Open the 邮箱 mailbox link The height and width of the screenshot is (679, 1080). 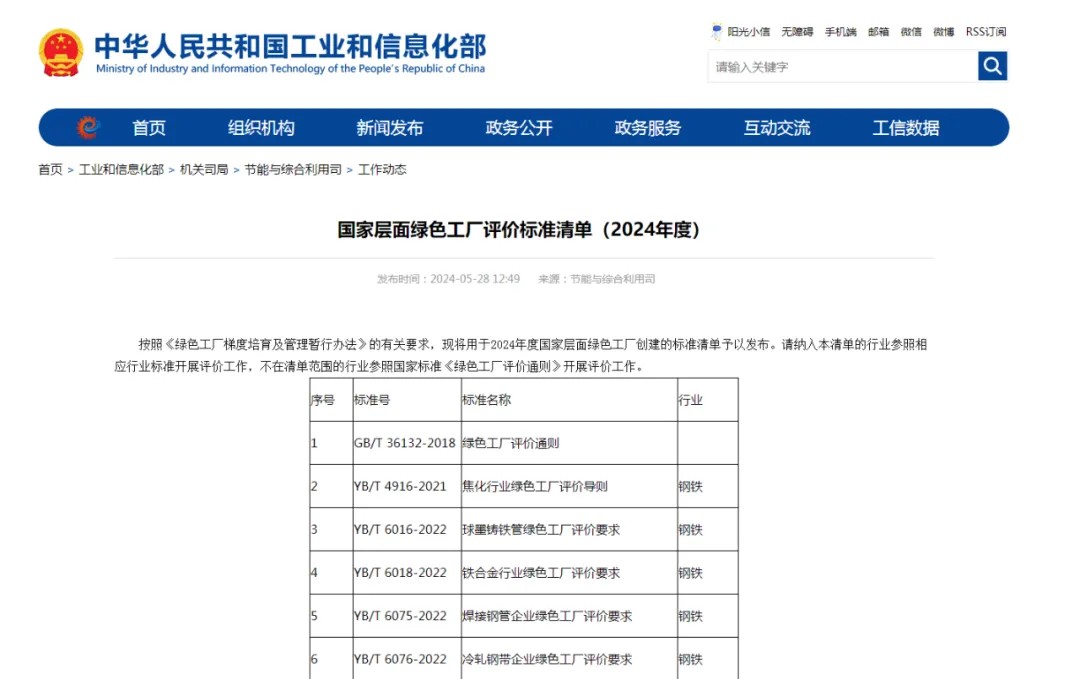[878, 32]
